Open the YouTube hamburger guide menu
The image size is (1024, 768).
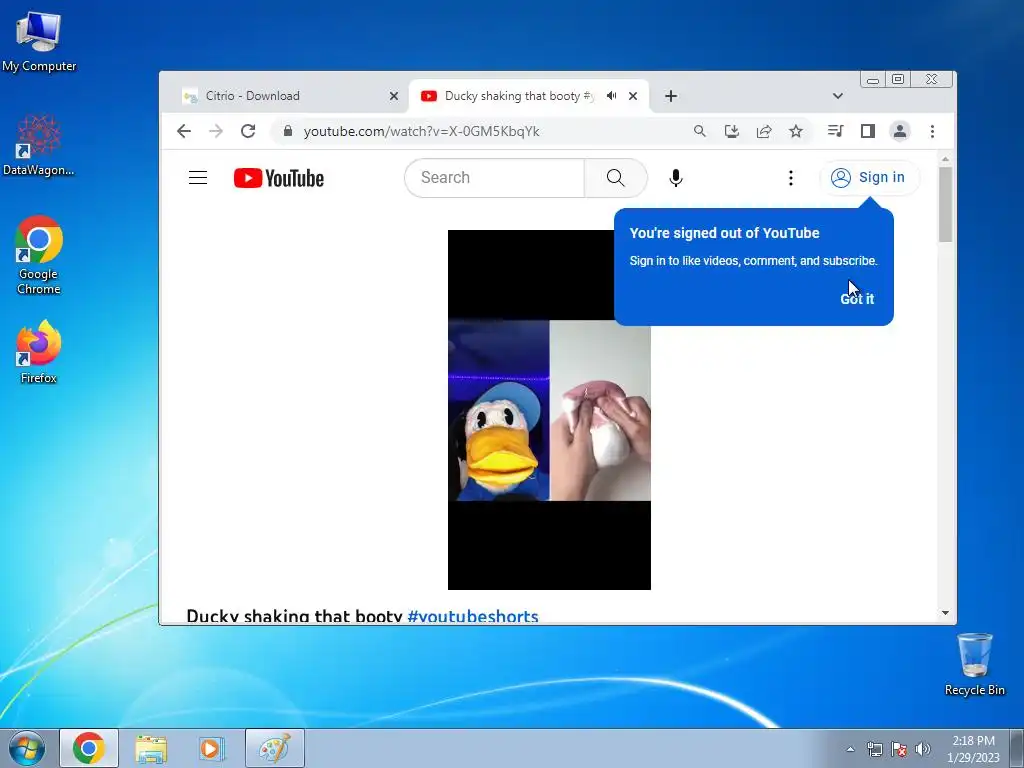pos(198,178)
